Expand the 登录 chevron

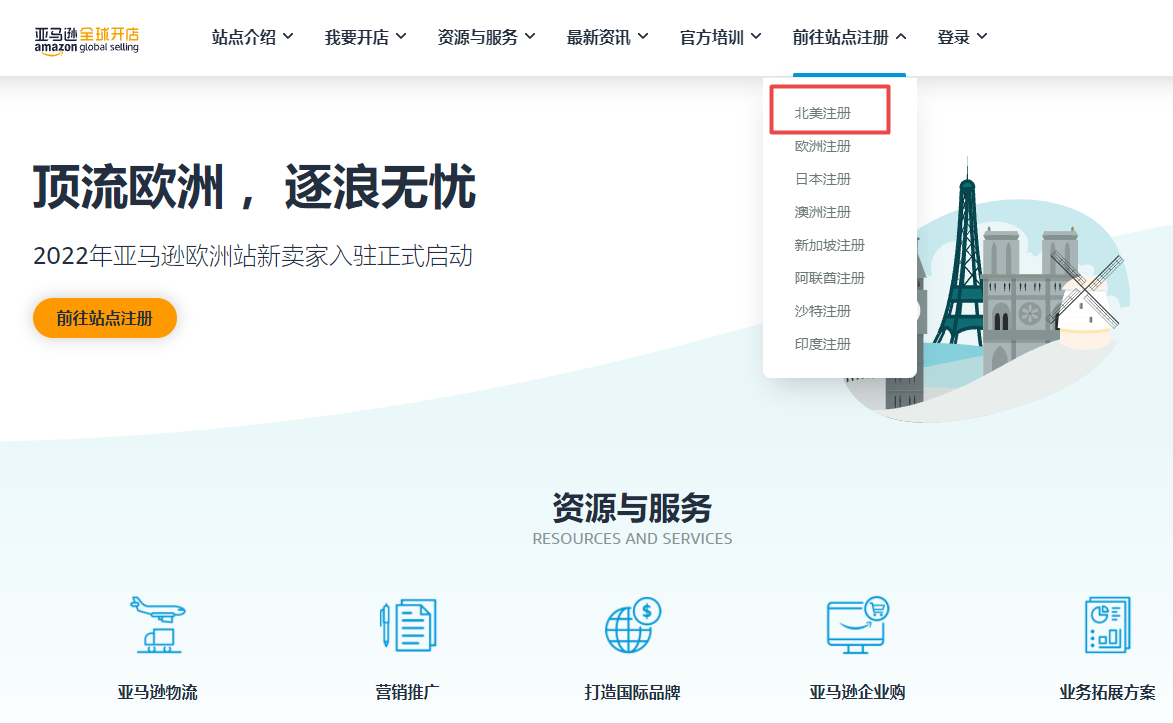tap(982, 36)
